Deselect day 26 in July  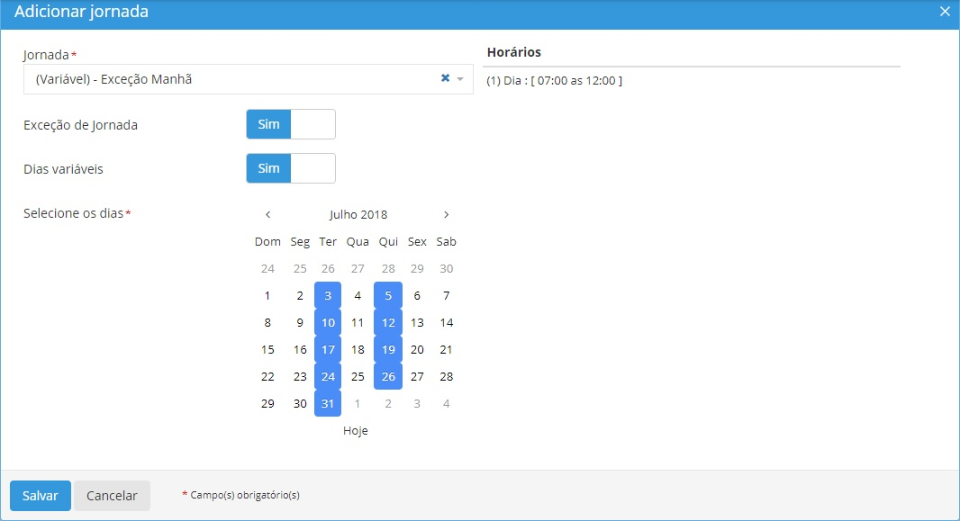[388, 377]
